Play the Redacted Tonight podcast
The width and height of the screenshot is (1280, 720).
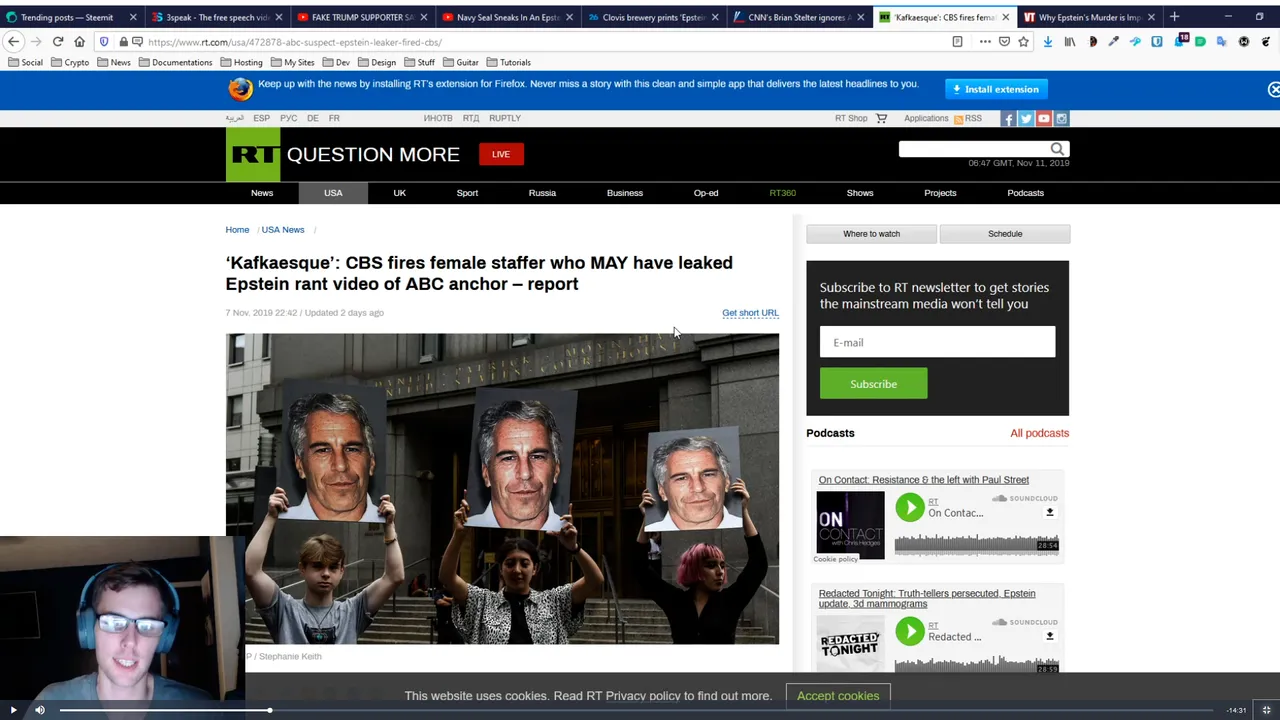tap(910, 631)
